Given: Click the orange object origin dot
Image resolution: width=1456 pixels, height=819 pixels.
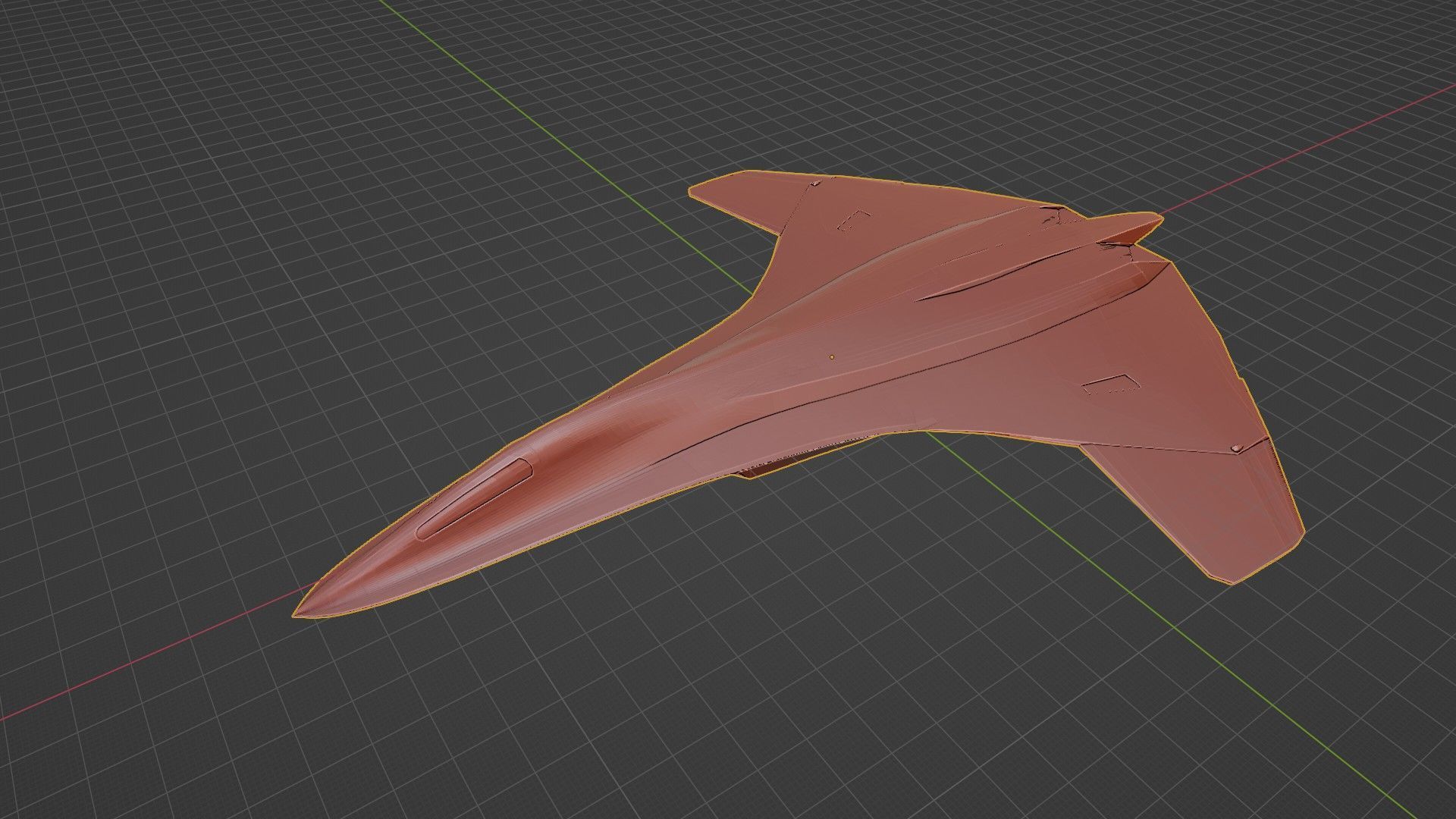Looking at the screenshot, I should pyautogui.click(x=832, y=356).
